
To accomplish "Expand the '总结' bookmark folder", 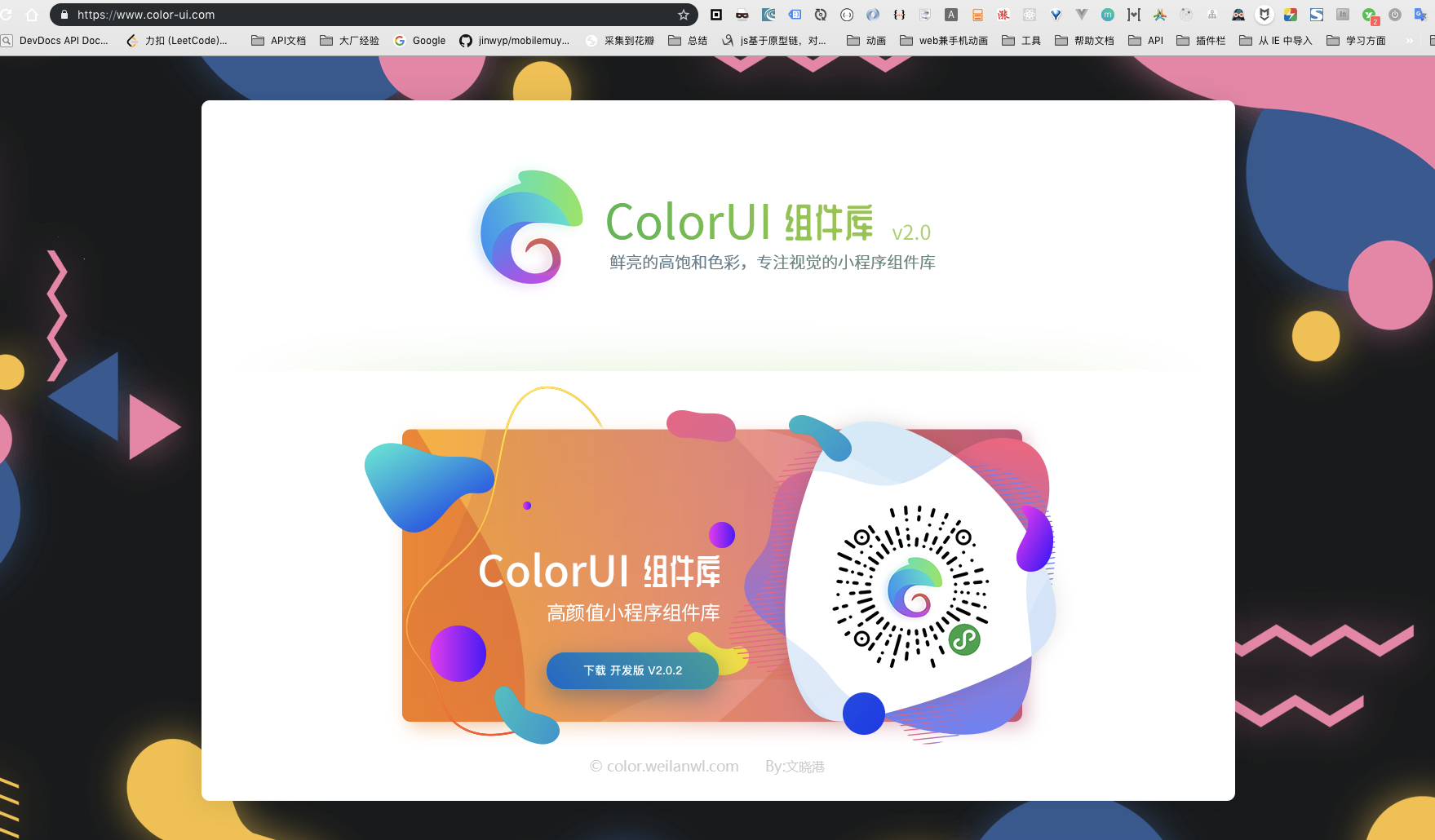I will click(688, 41).
